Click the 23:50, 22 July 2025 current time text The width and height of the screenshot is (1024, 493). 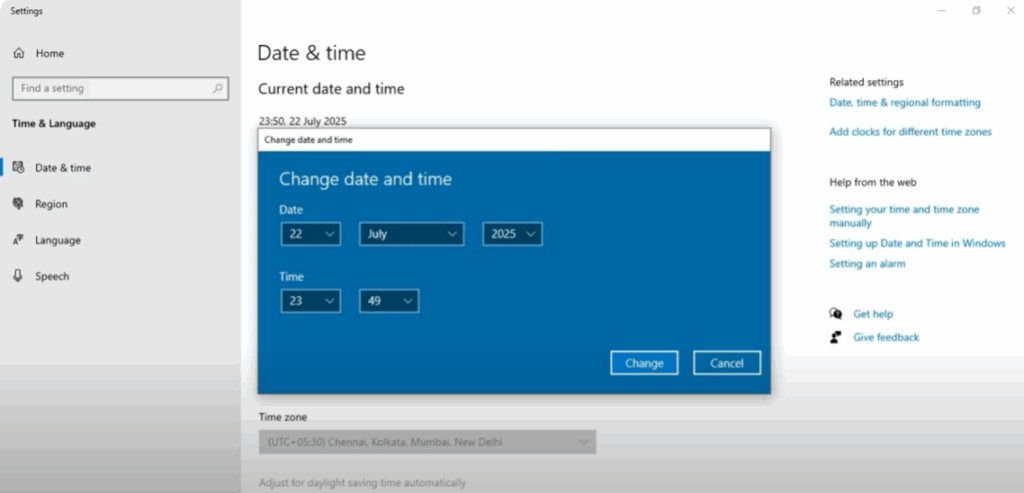click(302, 121)
